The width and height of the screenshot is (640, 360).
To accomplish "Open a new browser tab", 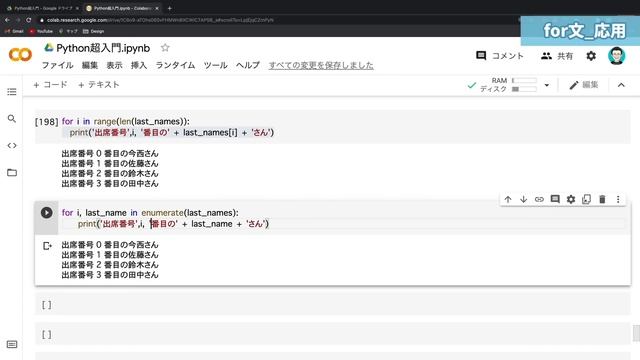I will point(169,8).
